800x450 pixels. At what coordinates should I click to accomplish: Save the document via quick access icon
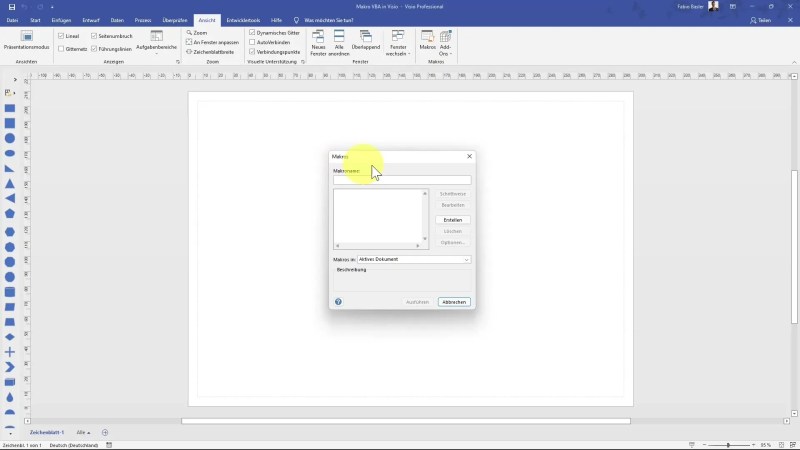click(12, 7)
